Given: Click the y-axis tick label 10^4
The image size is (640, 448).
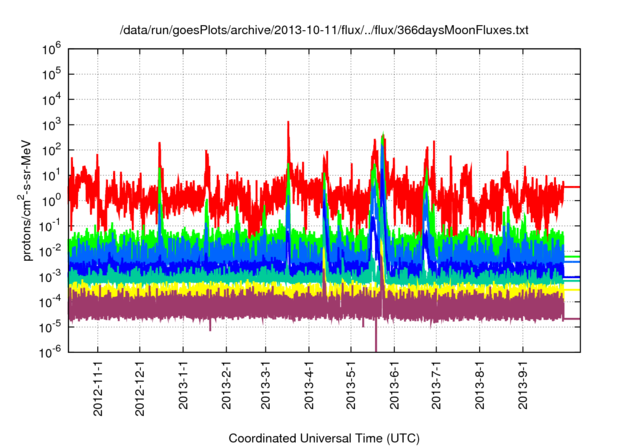Looking at the screenshot, I should pos(51,100).
